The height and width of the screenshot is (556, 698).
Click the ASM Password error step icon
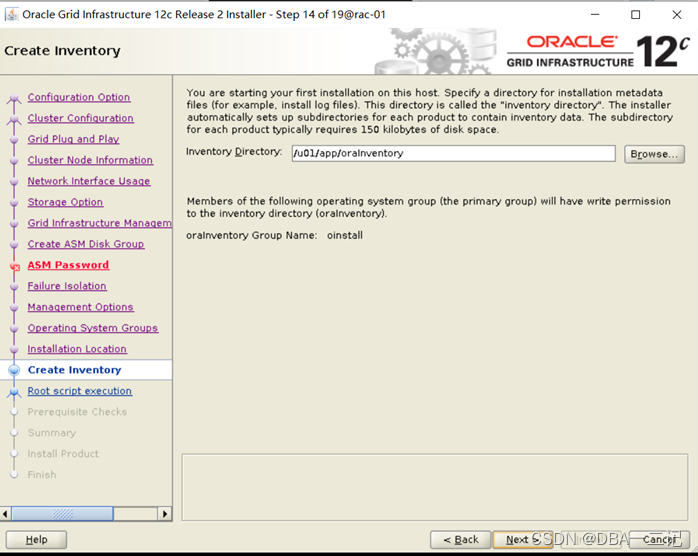click(x=15, y=267)
